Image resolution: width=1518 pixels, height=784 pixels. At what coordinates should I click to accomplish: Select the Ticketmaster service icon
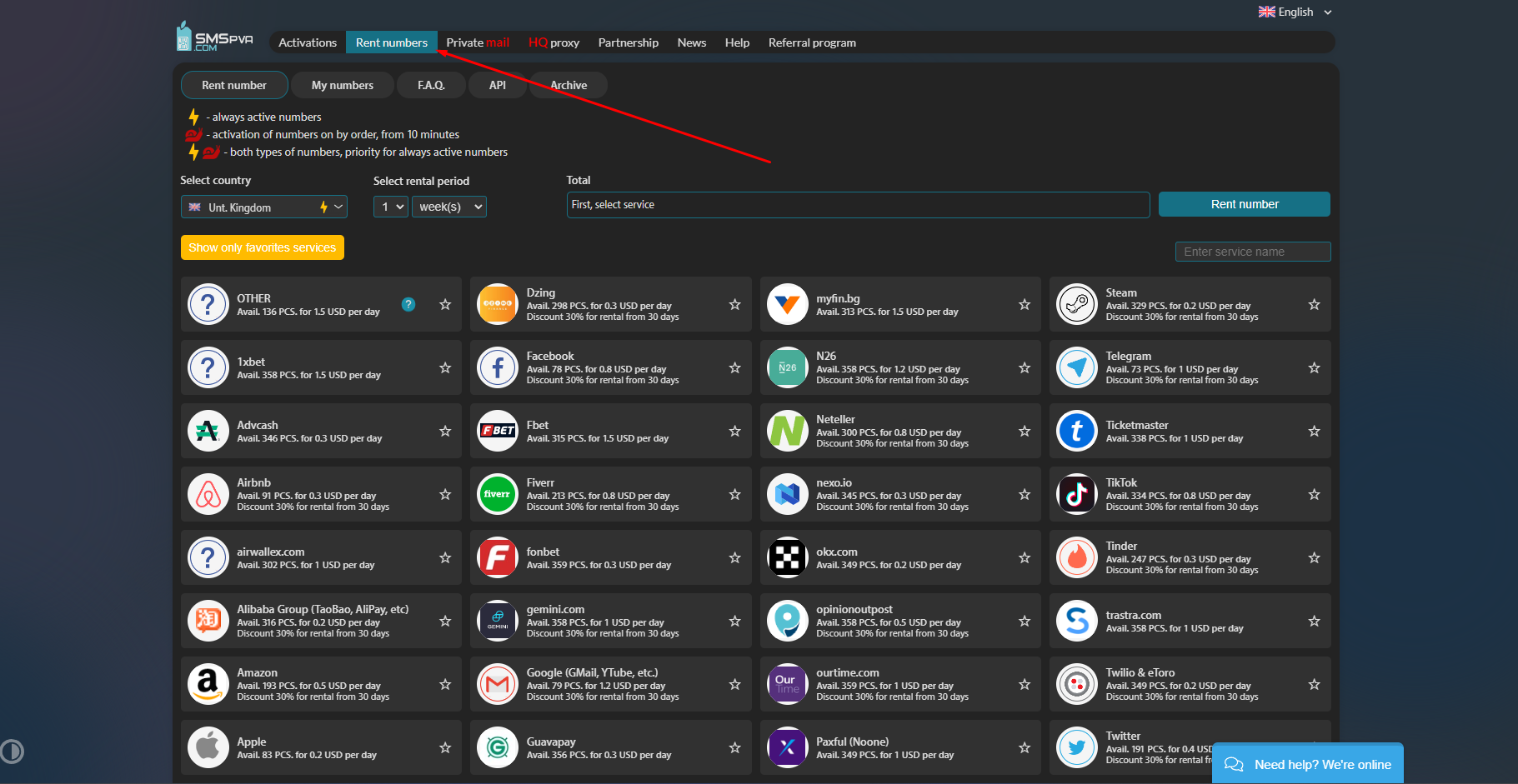(1077, 431)
